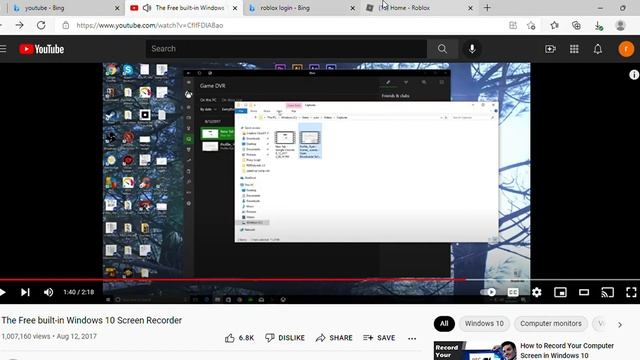Select the Windows 10 chip
Image resolution: width=640 pixels, height=360 pixels.
tap(484, 324)
